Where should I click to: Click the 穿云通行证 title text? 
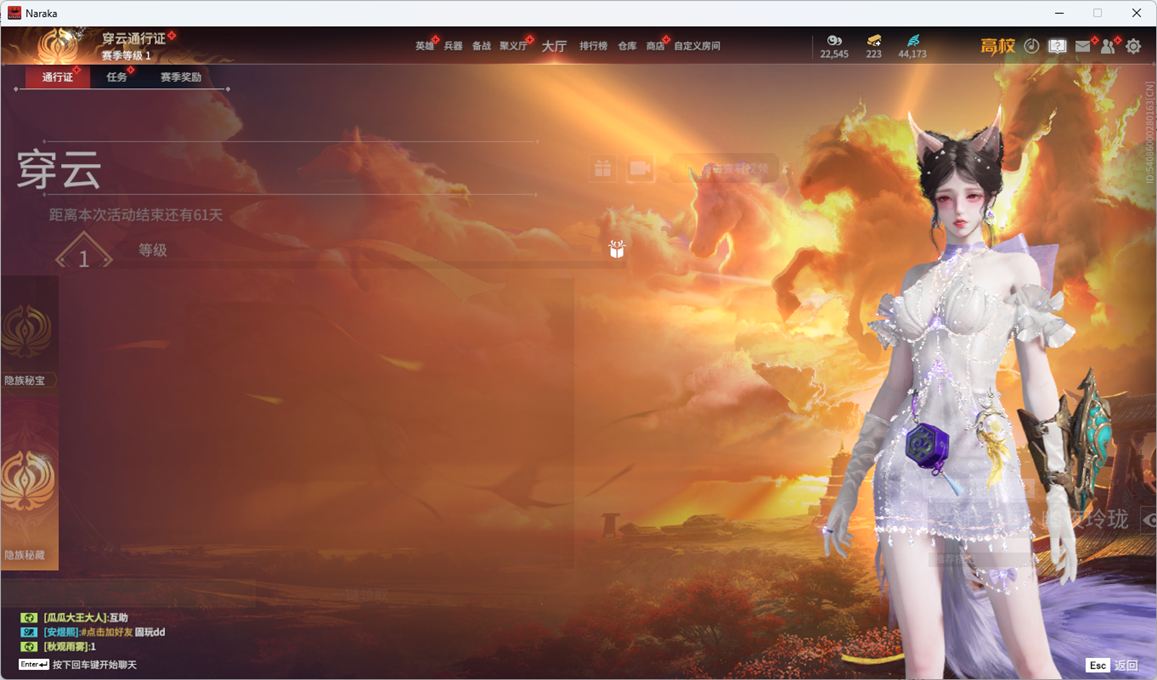point(134,38)
